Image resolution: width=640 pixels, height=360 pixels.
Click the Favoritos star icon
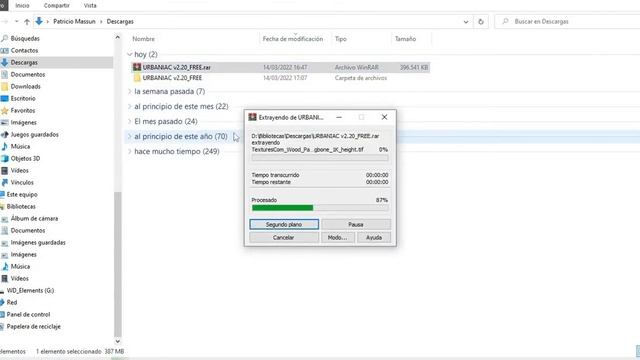pyautogui.click(x=4, y=111)
